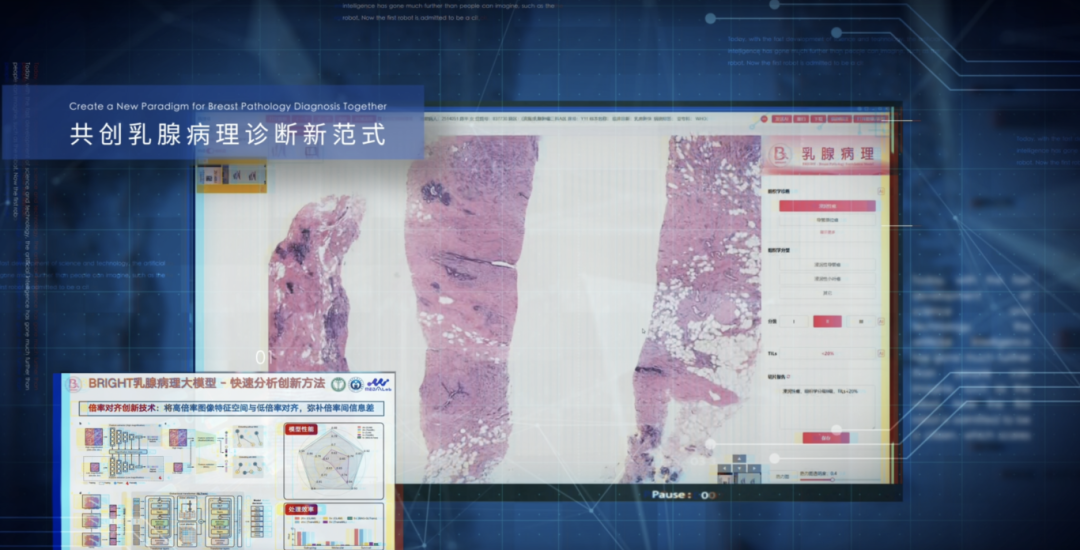Choose the second option under the red histology button
The height and width of the screenshot is (550, 1080).
tap(826, 219)
